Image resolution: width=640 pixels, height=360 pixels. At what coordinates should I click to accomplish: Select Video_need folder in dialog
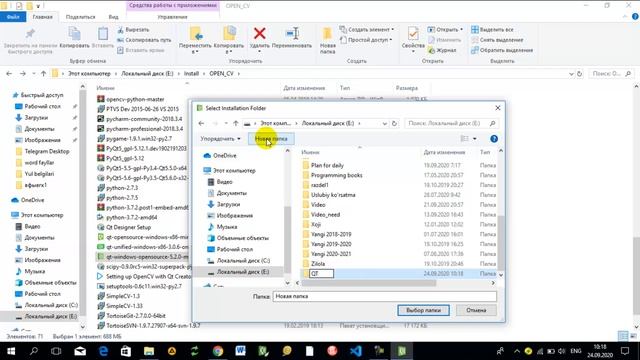(325, 214)
